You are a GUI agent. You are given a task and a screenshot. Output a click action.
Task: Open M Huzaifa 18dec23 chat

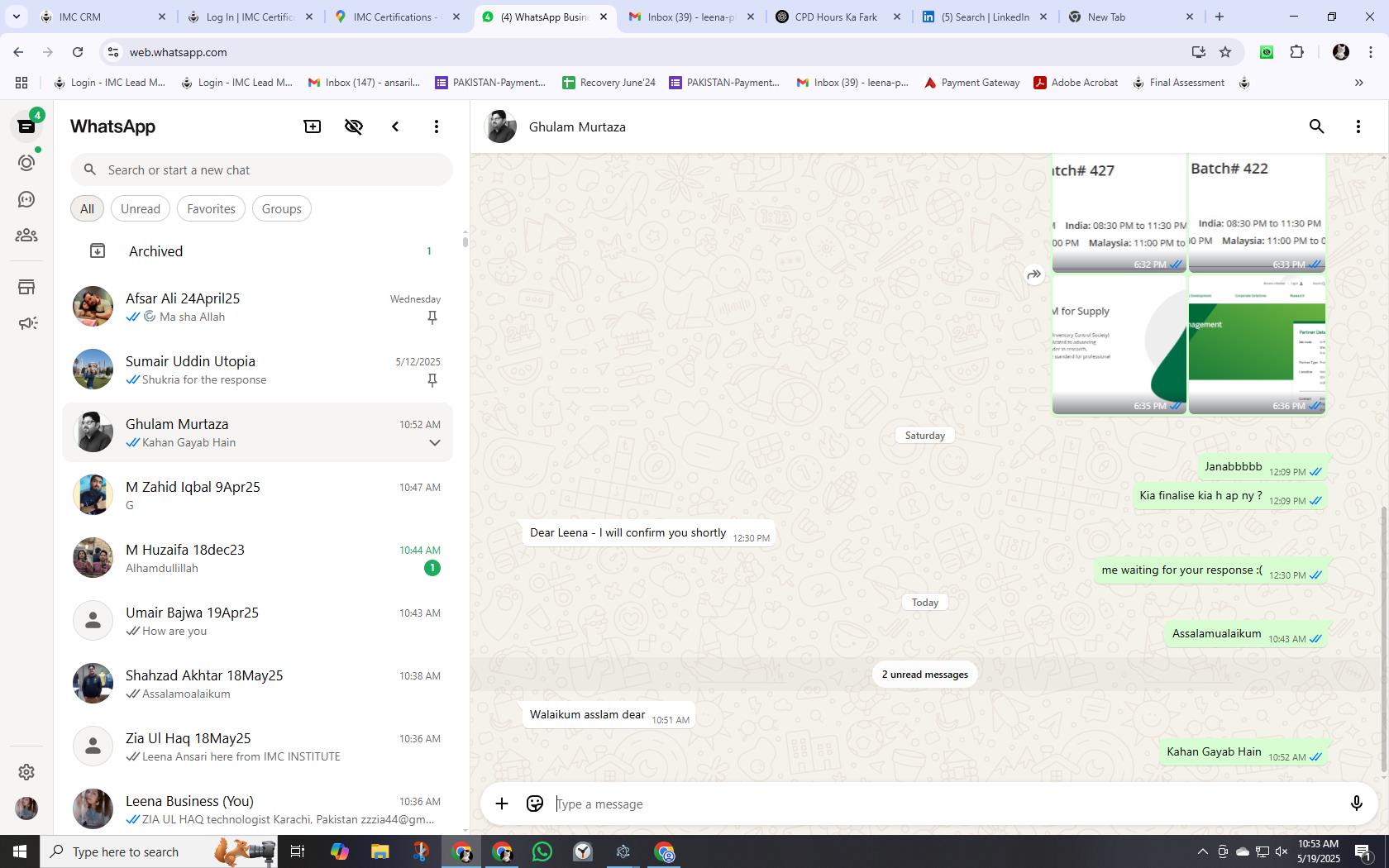258,558
